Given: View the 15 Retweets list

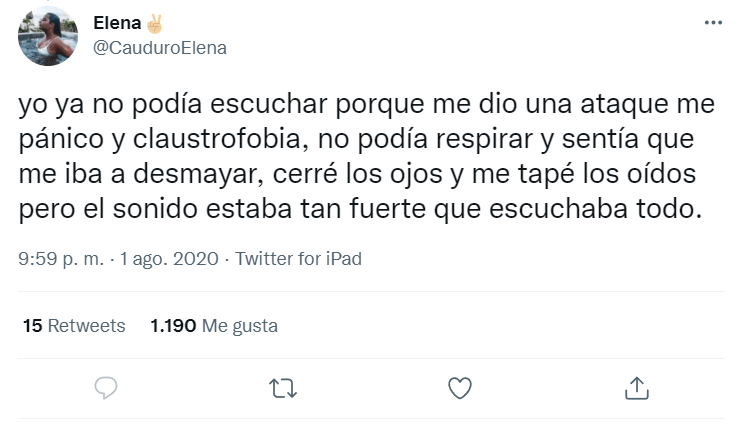Looking at the screenshot, I should click(x=73, y=326).
